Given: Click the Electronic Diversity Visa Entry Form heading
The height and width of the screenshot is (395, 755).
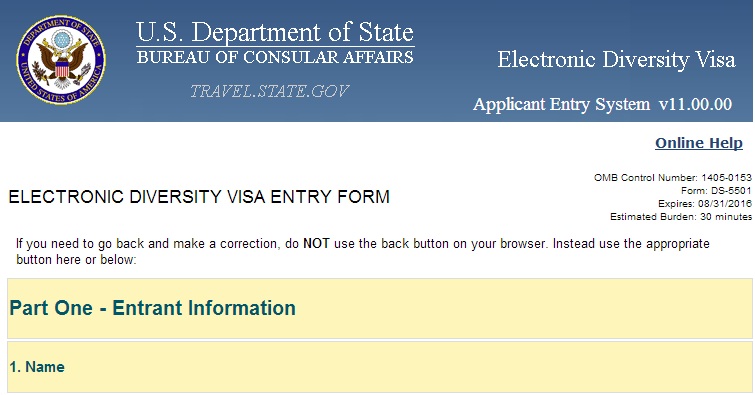Looking at the screenshot, I should pyautogui.click(x=199, y=197).
